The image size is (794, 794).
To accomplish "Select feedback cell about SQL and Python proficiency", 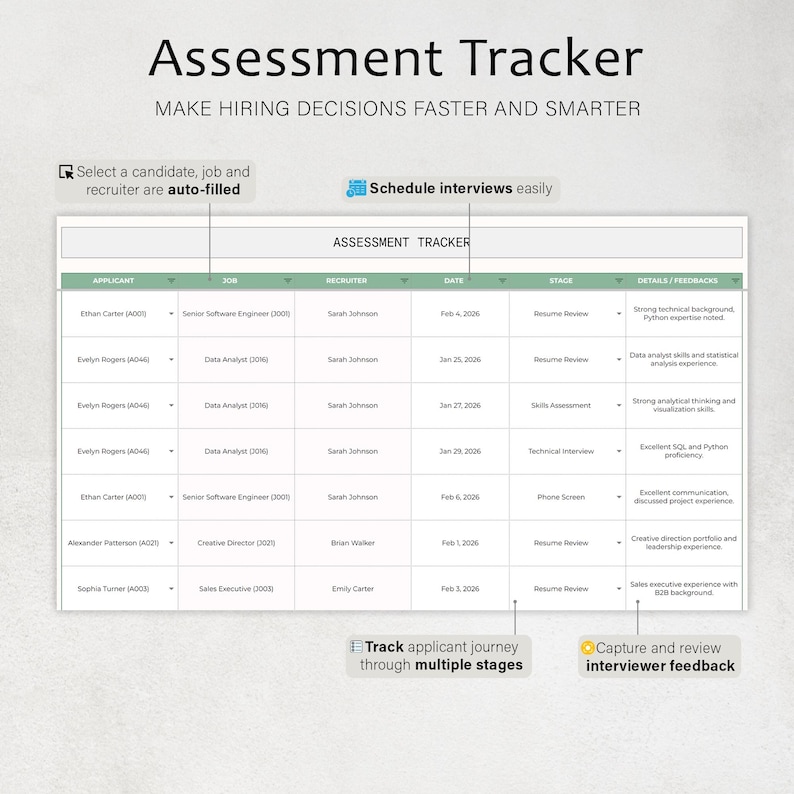I will click(x=684, y=451).
